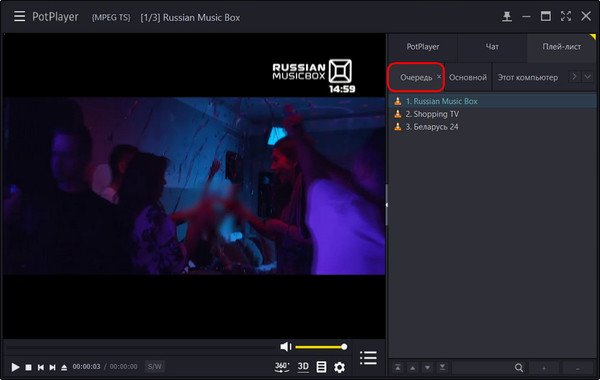Select the Плей-лист tab
This screenshot has width=600, height=380.
point(561,47)
